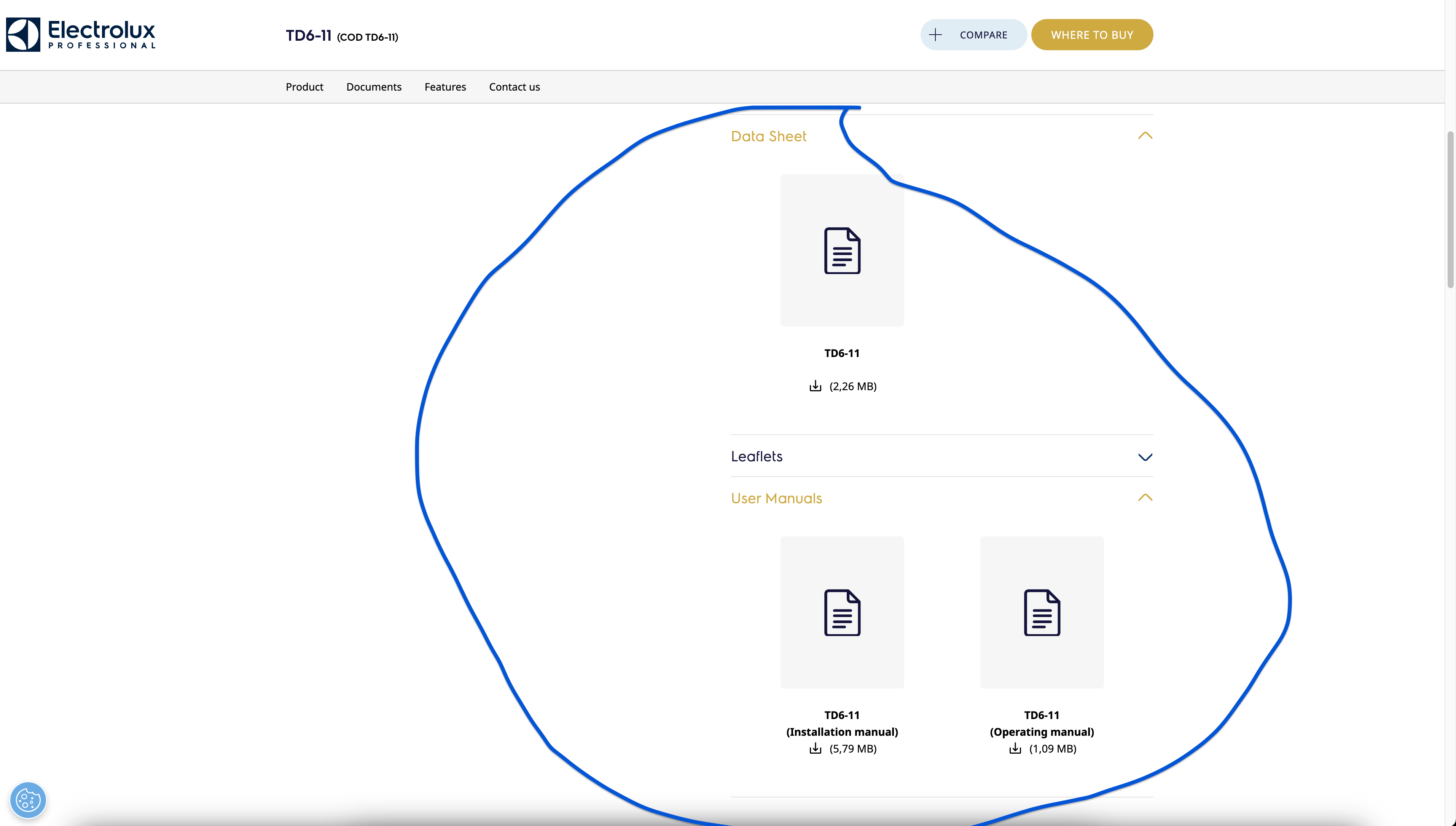Click the (2,26 MB) file size text
The height and width of the screenshot is (826, 1456).
coord(853,386)
